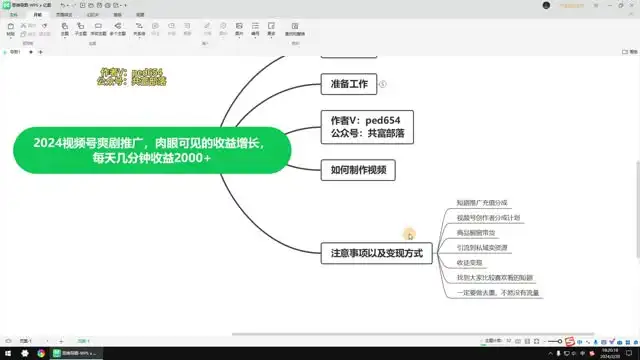This screenshot has width=640, height=360.
Task: Open the fifth ribbon tab
Action: point(118,15)
